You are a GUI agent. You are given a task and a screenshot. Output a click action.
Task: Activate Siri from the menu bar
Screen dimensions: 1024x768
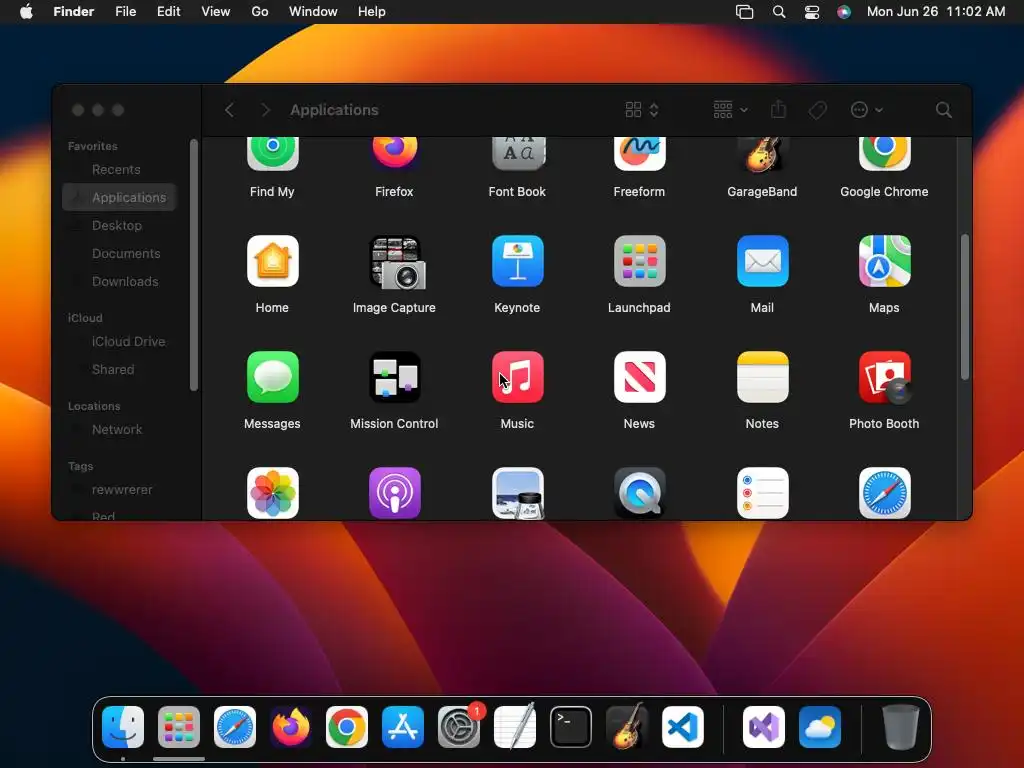click(x=844, y=12)
